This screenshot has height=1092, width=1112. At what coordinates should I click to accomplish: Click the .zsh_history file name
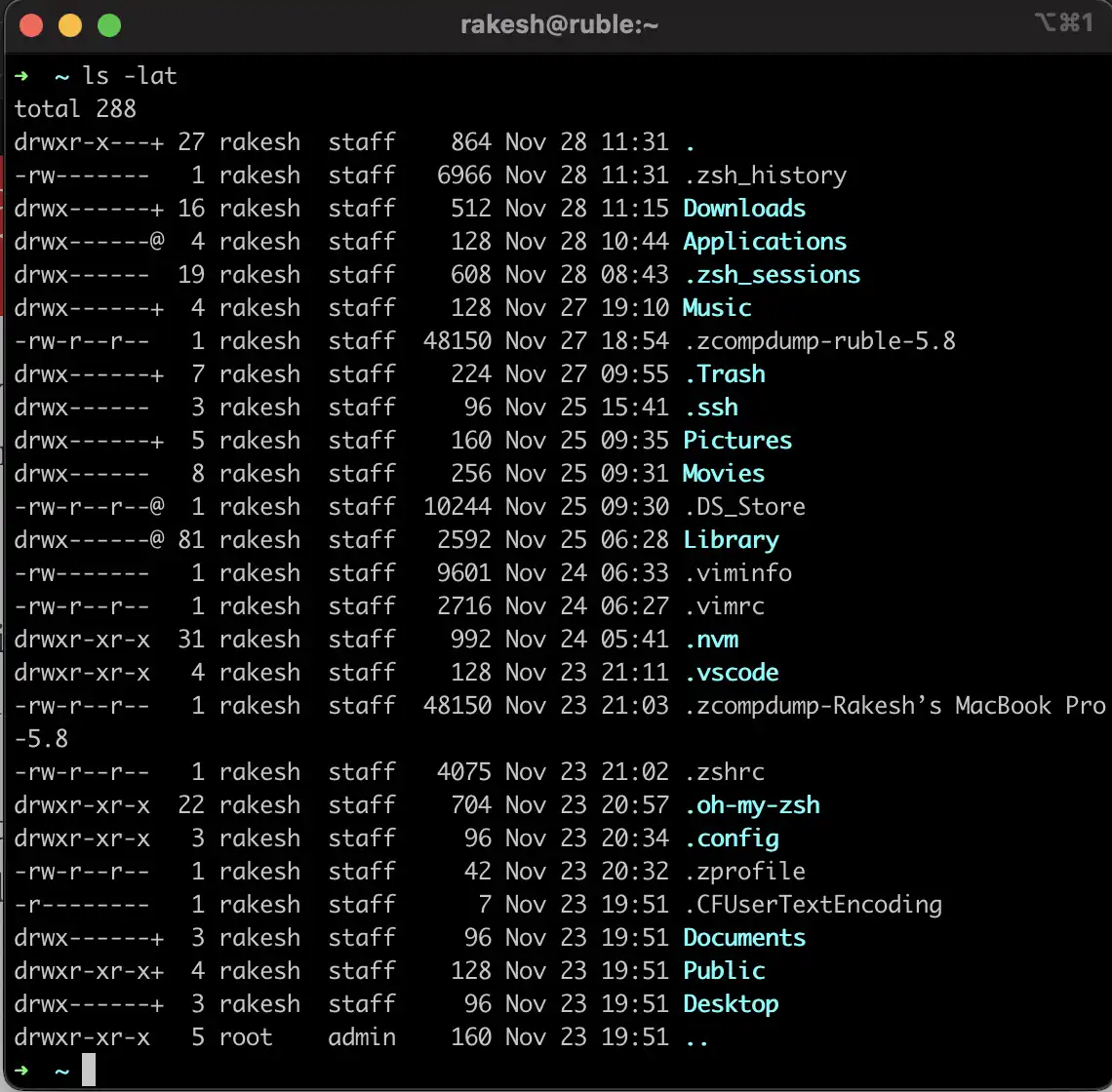[765, 175]
